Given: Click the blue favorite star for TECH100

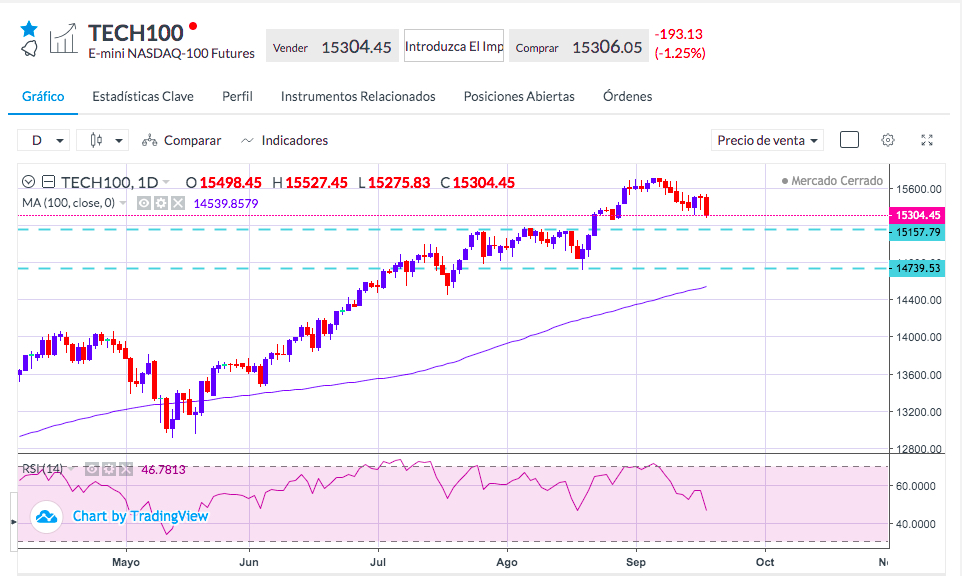Looking at the screenshot, I should (x=29, y=29).
